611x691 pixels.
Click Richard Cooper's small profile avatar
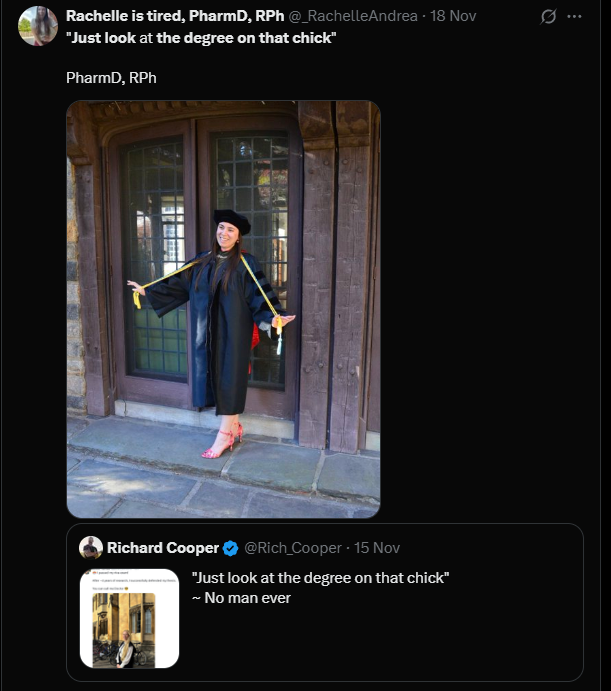[91, 547]
